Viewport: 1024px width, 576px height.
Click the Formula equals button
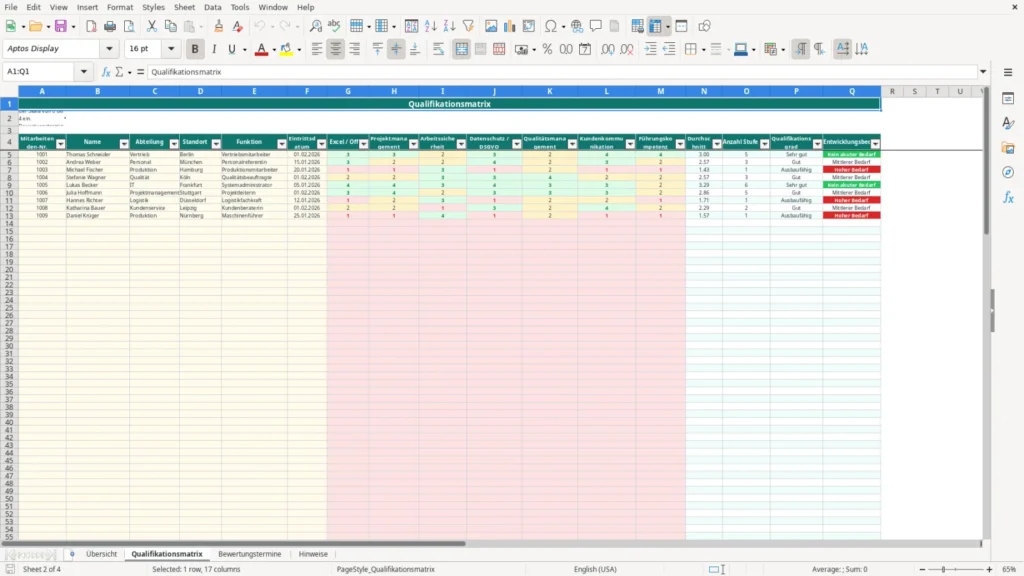(140, 72)
